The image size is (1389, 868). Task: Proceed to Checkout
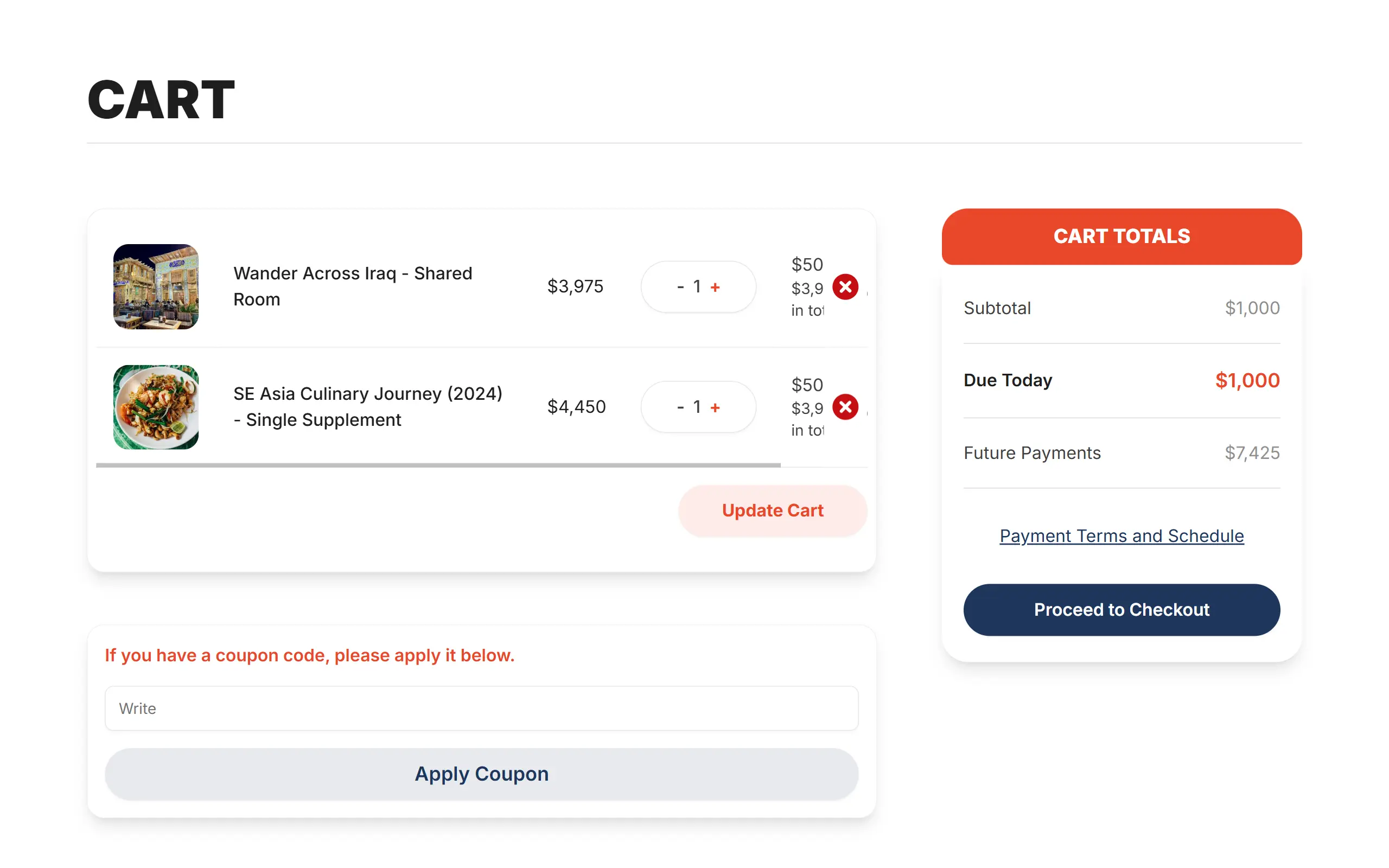[x=1121, y=610]
